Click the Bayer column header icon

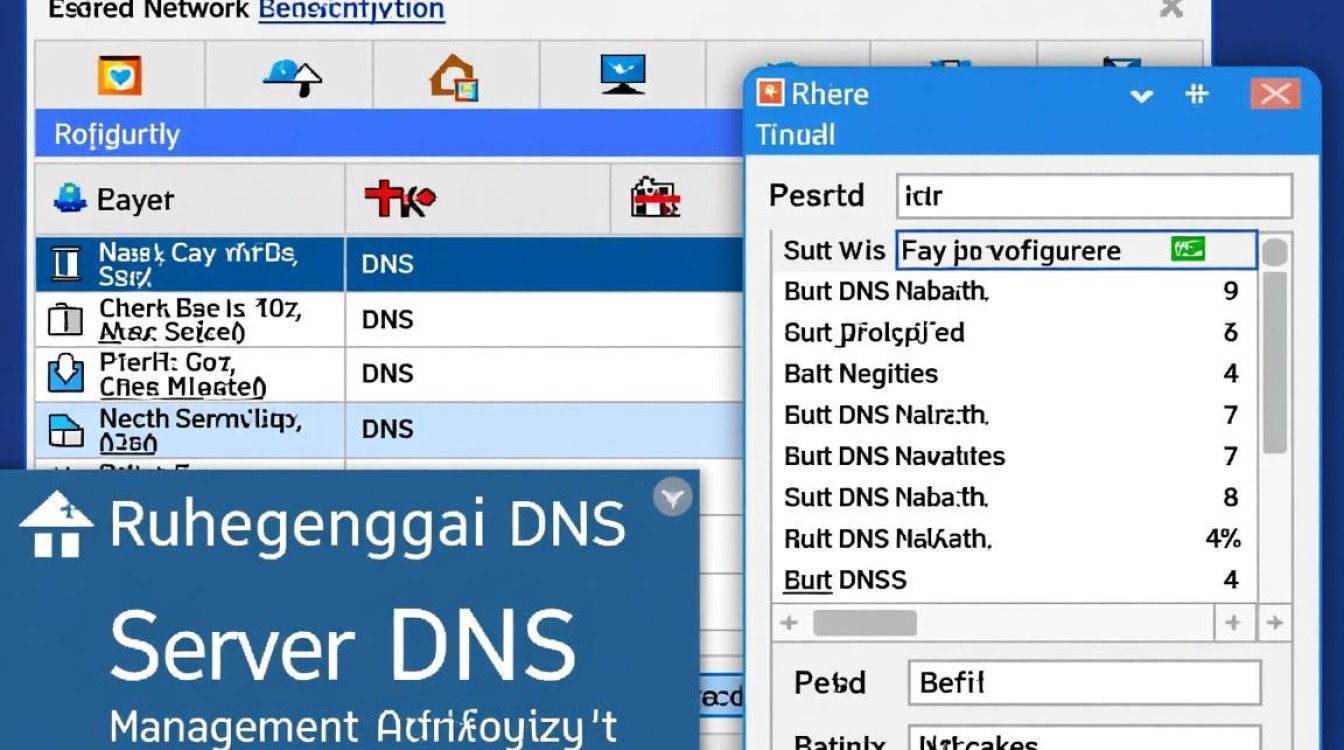click(70, 198)
